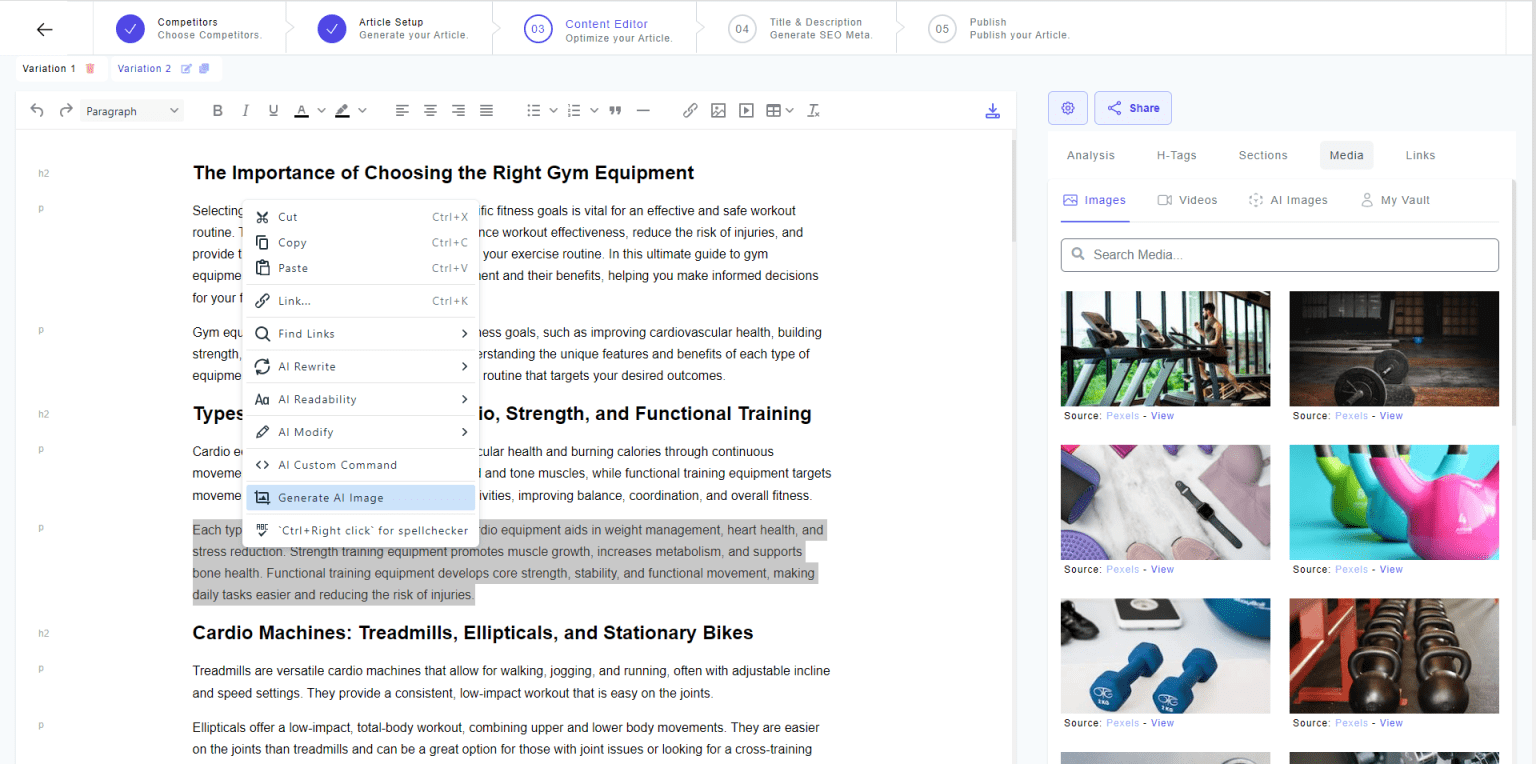This screenshot has width=1536, height=764.
Task: Click the insert image toolbar icon
Action: (718, 111)
